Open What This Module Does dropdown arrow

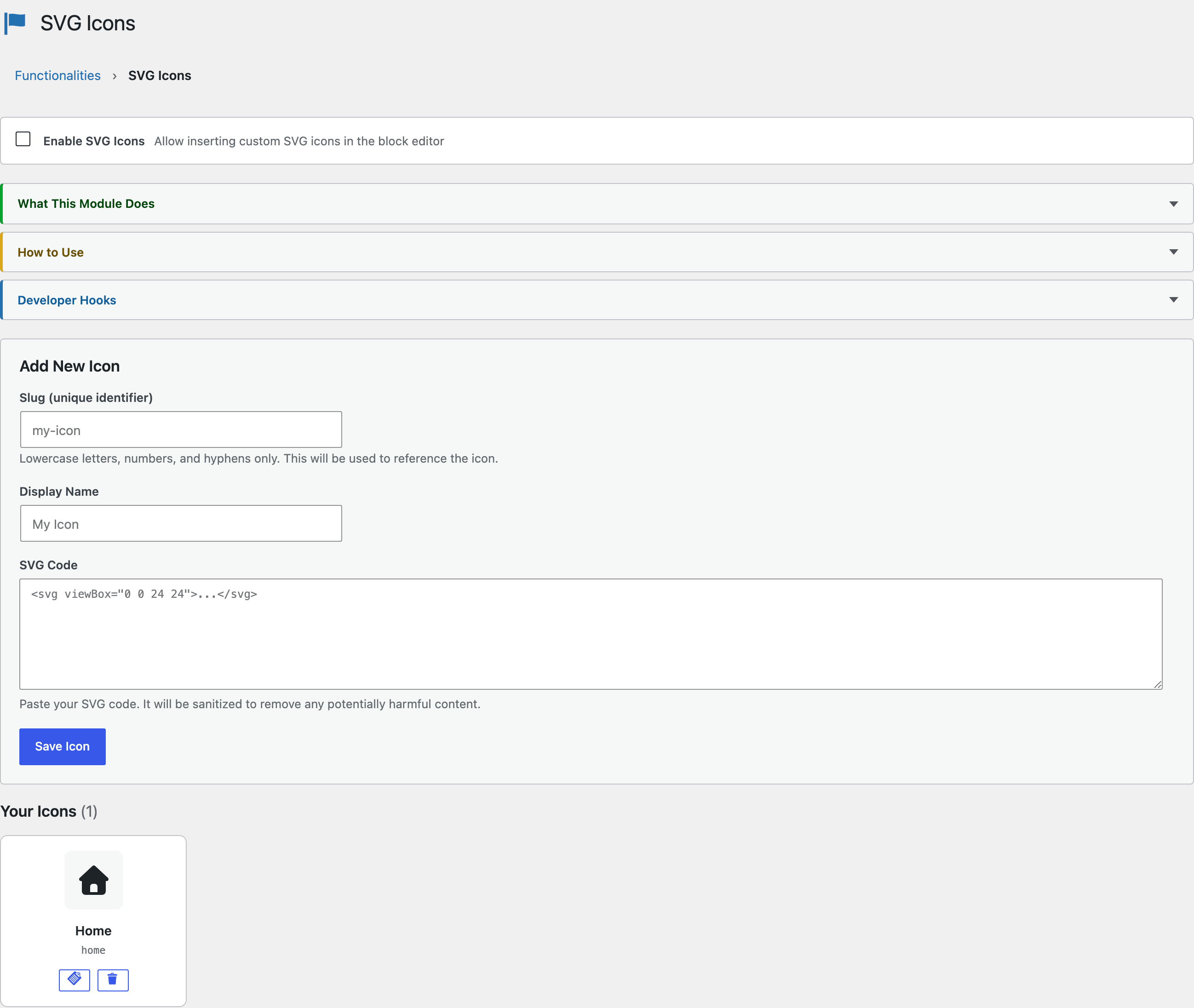click(x=1173, y=204)
